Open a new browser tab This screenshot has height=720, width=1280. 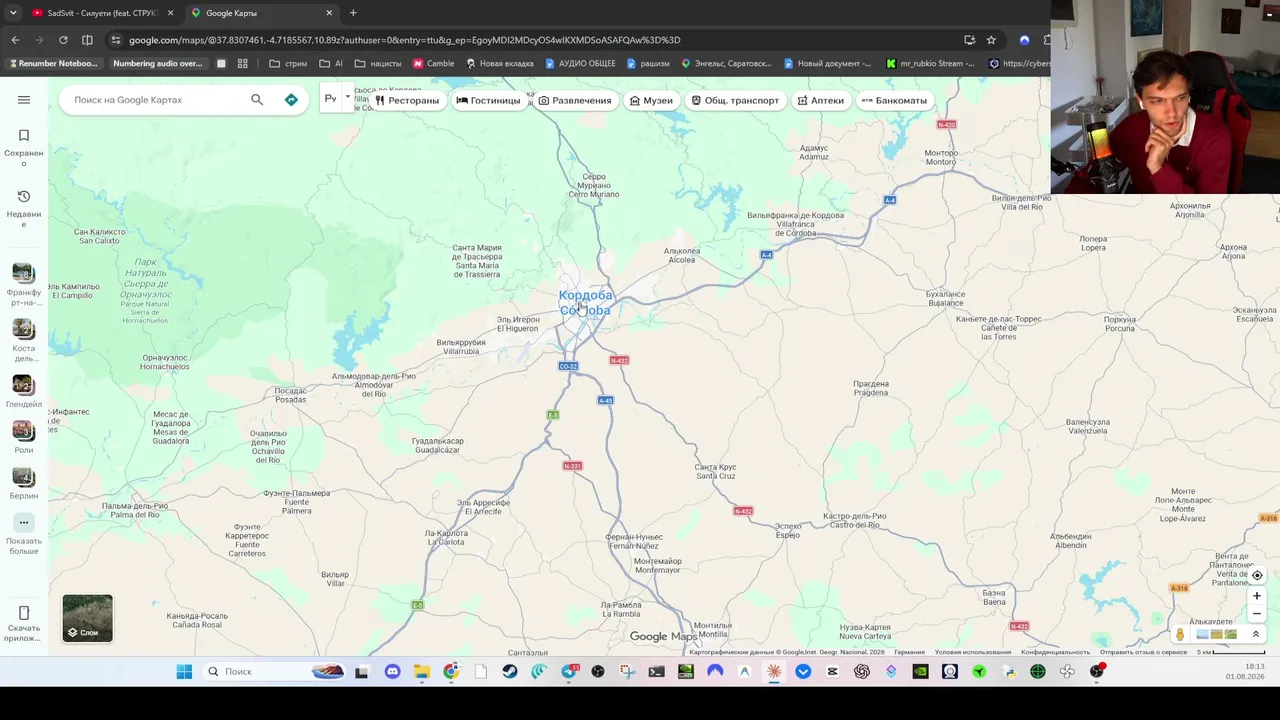click(353, 13)
